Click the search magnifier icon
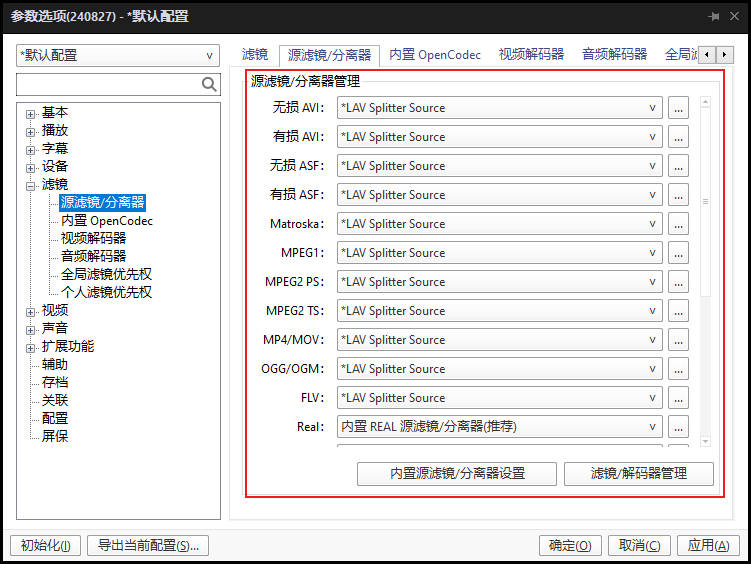The width and height of the screenshot is (751, 564). tap(209, 85)
